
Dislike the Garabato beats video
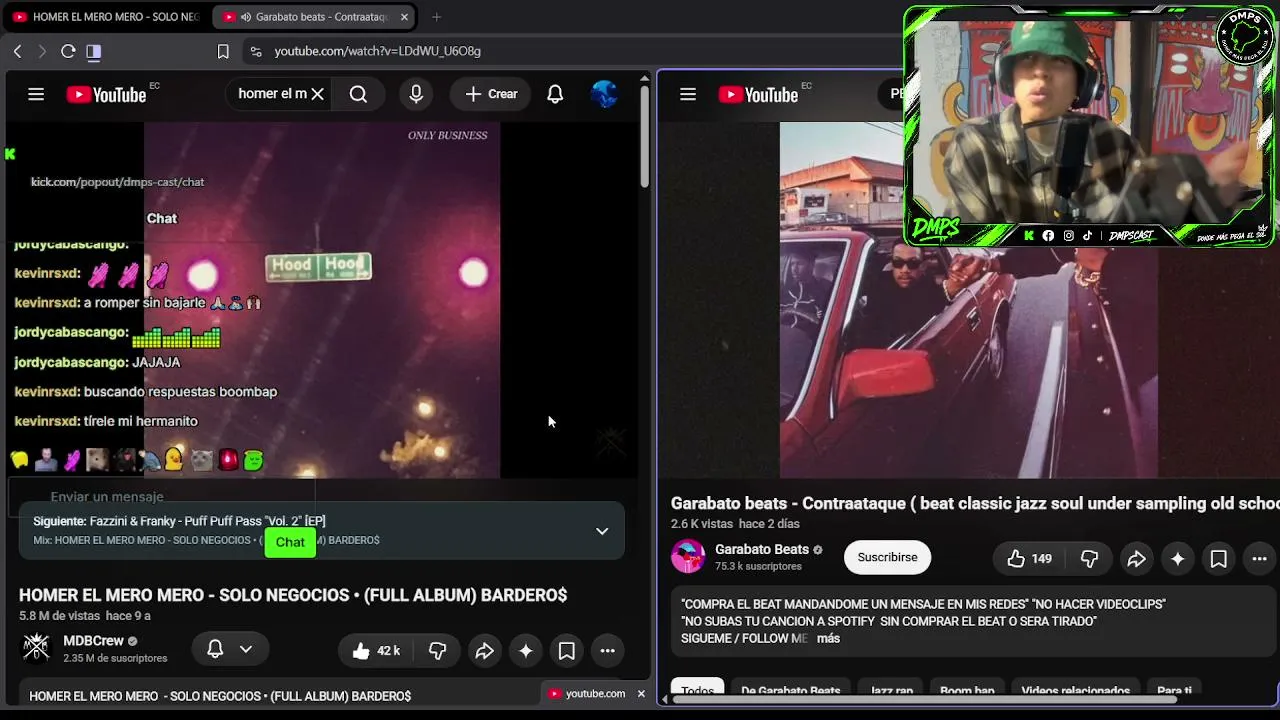point(1089,559)
